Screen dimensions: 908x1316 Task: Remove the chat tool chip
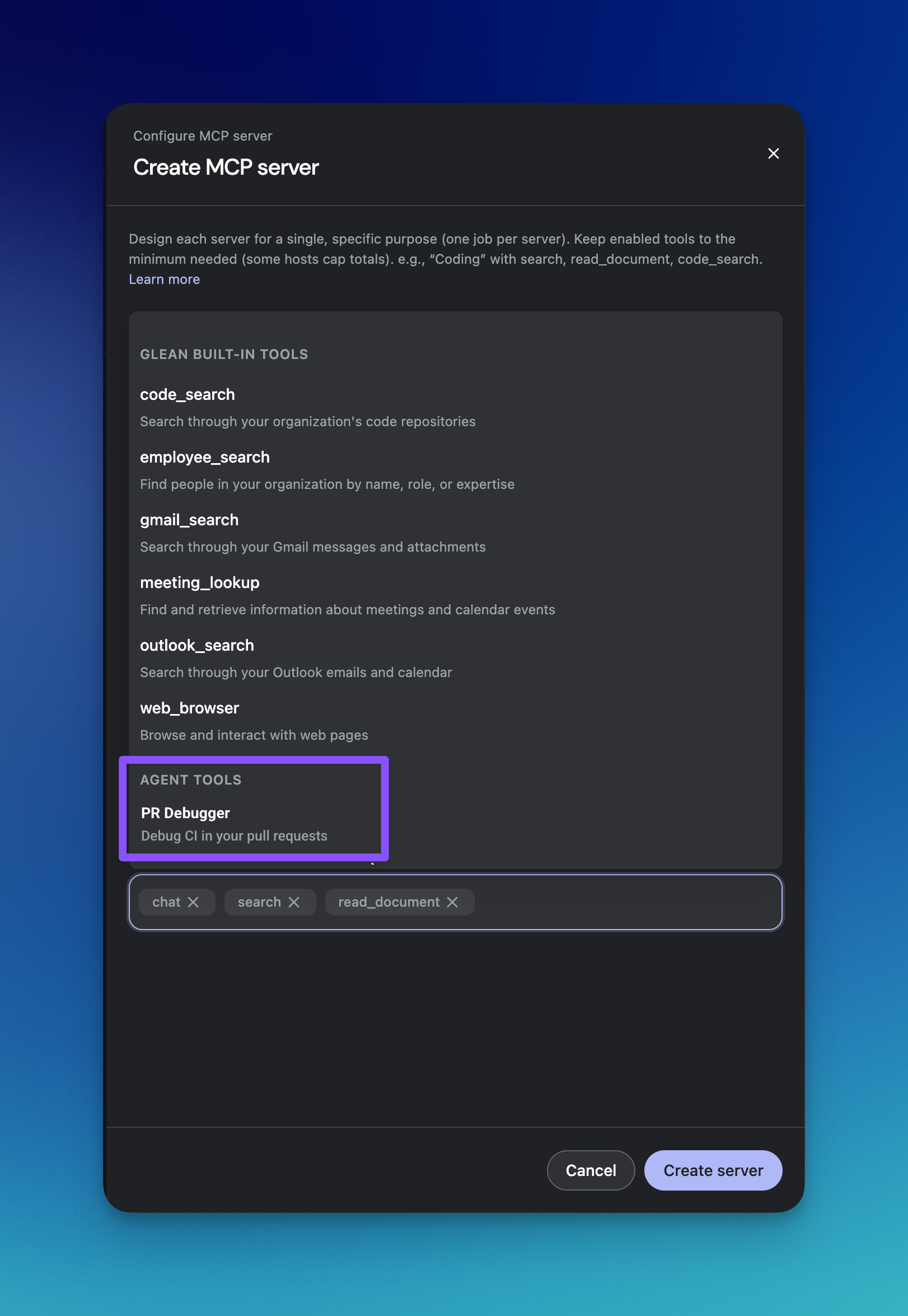(x=195, y=902)
